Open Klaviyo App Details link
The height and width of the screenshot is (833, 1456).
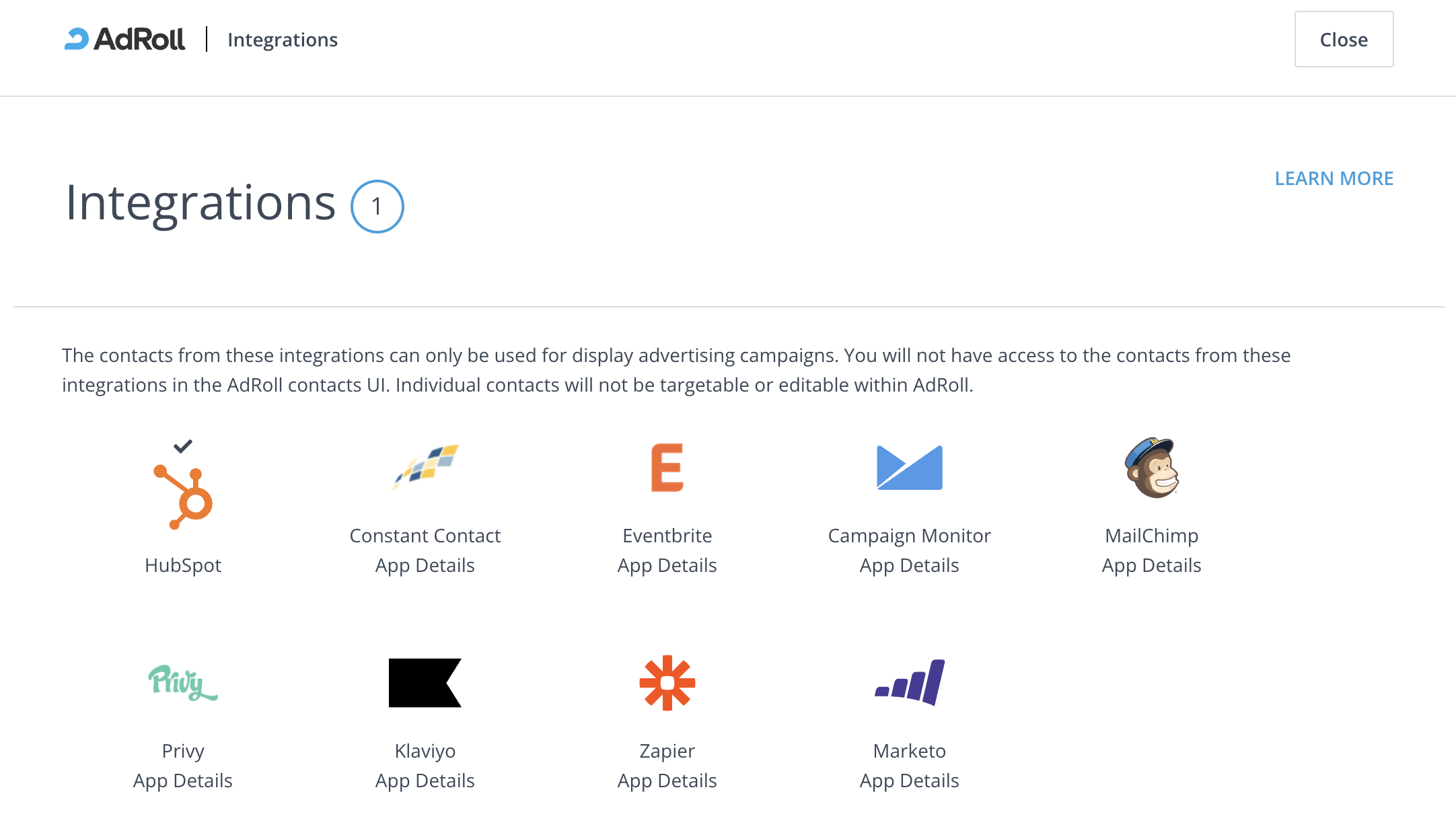point(425,781)
